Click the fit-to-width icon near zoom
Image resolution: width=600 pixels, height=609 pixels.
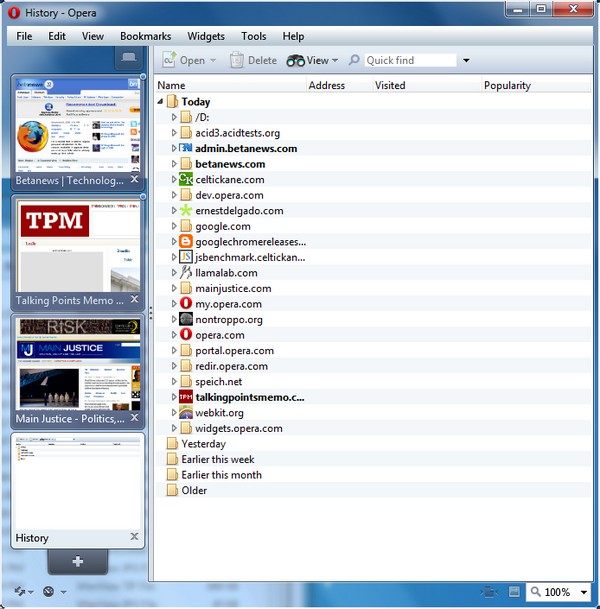click(x=489, y=592)
